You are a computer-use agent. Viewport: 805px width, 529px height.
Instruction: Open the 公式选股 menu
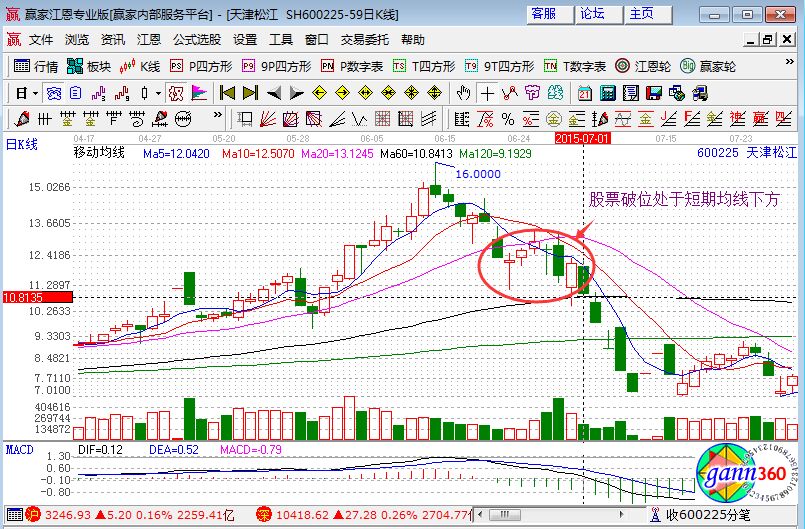click(197, 40)
